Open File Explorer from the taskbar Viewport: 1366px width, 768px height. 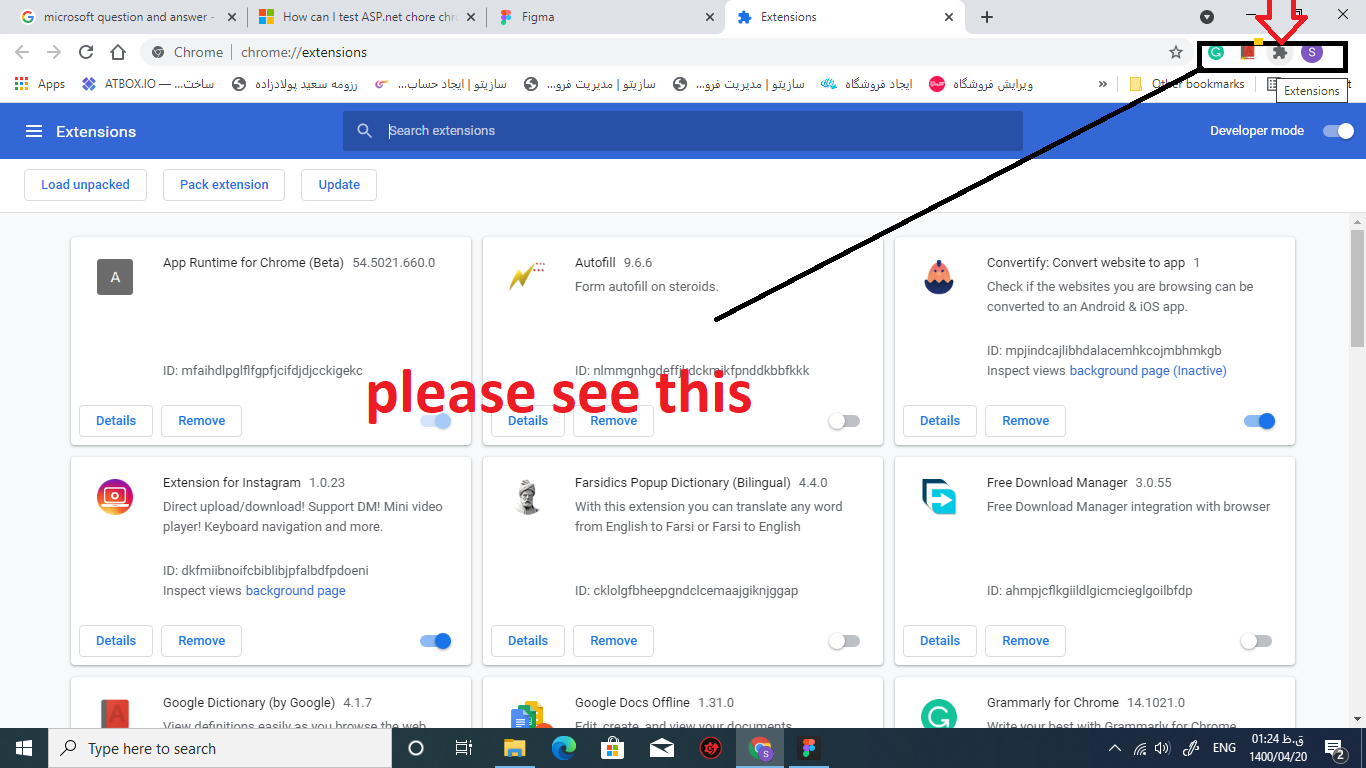click(x=514, y=748)
